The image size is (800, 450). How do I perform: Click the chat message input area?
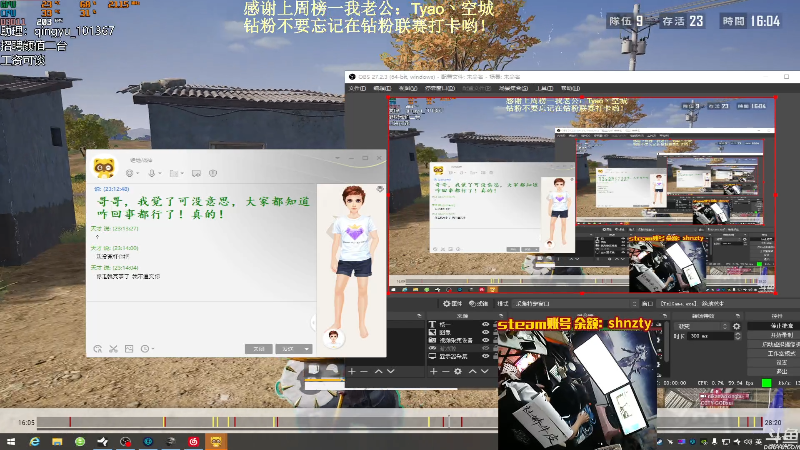pos(201,321)
